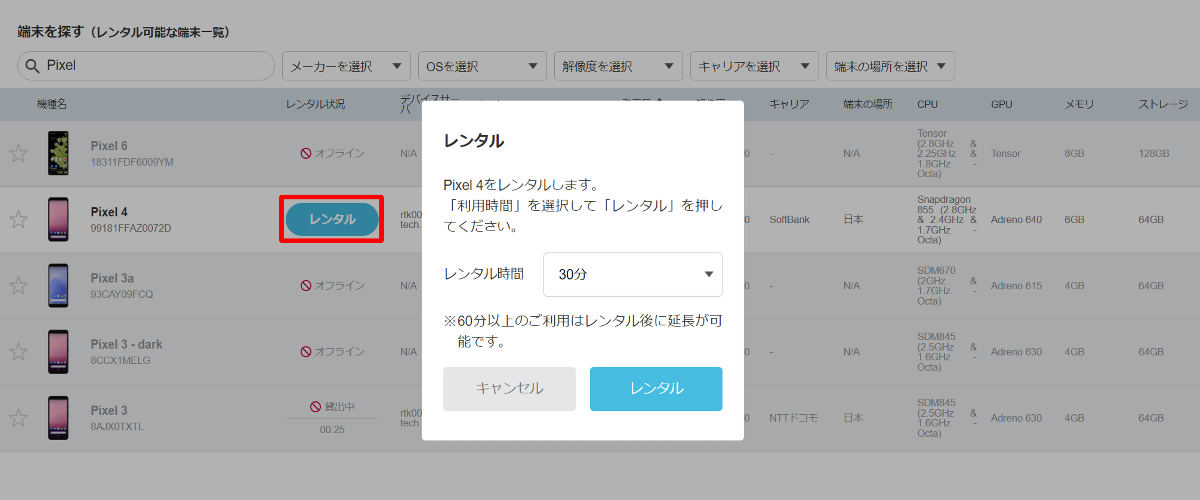The width and height of the screenshot is (1200, 500).
Task: Favorite Pixel 3a with its star
Action: click(x=18, y=286)
